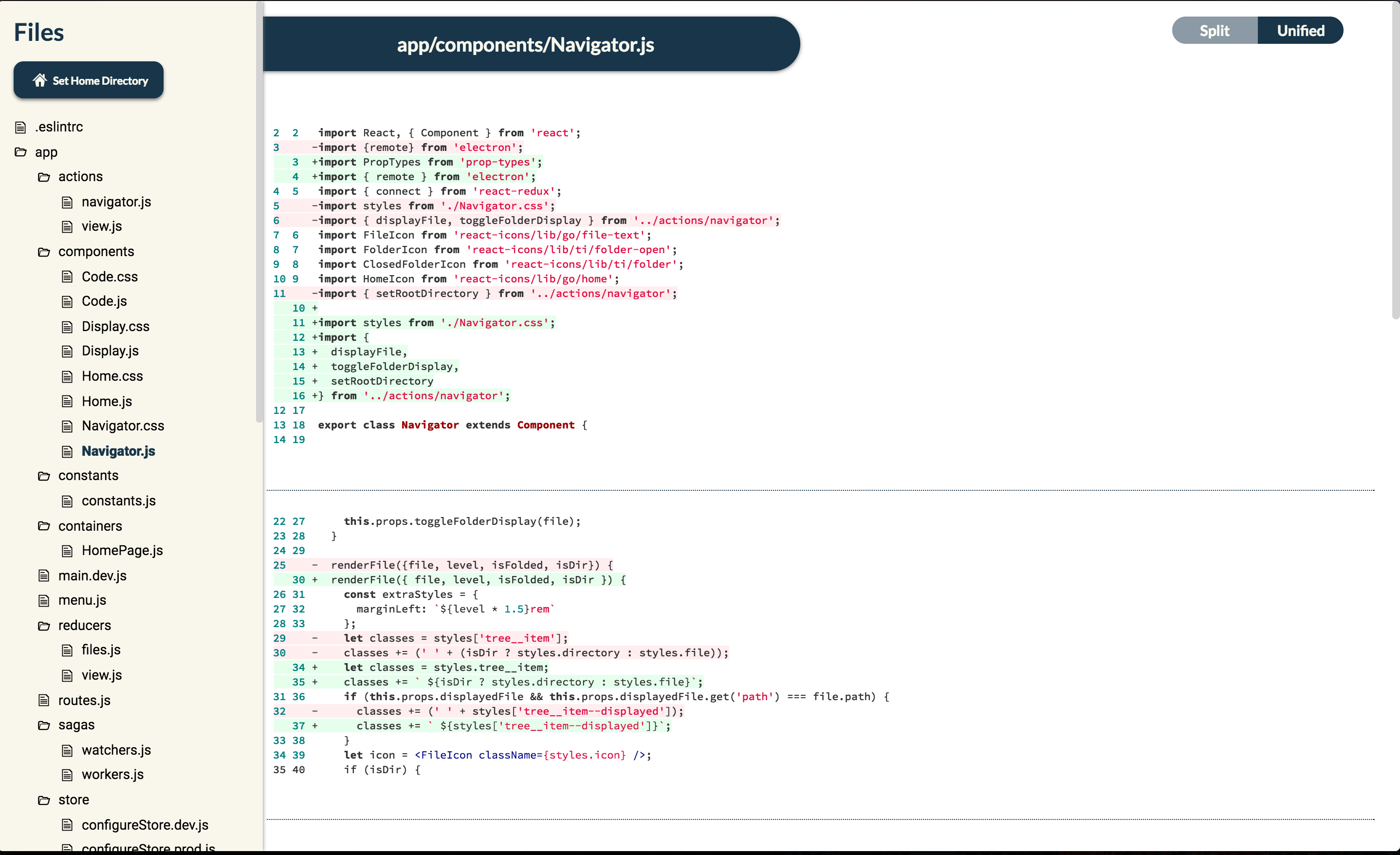Screen dimensions: 1400x855
Task: Collapse the reducers folder icon
Action: pos(44,625)
